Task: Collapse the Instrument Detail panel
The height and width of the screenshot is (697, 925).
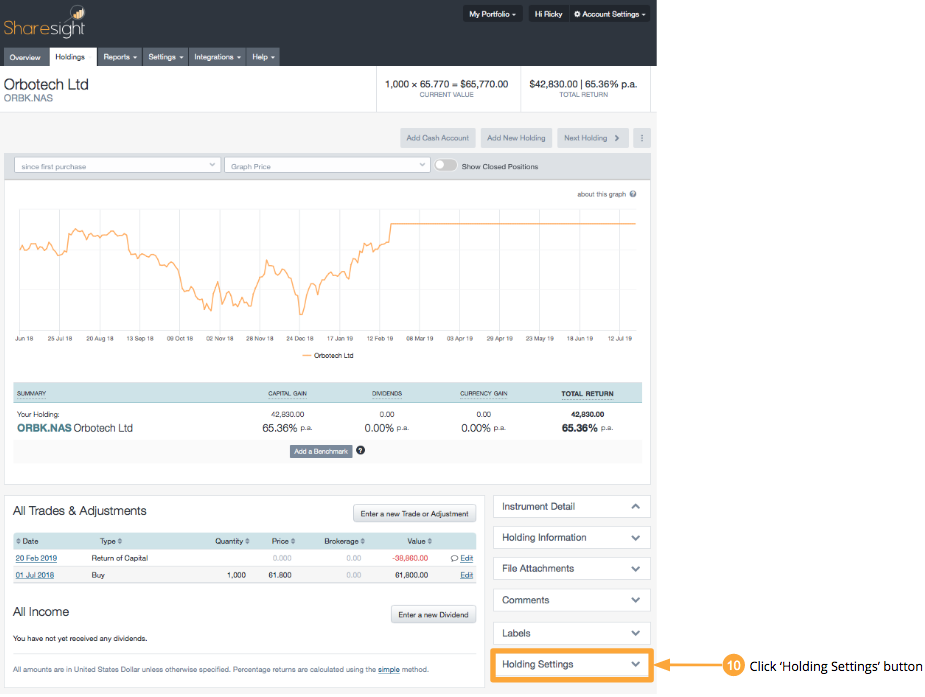Action: (571, 506)
